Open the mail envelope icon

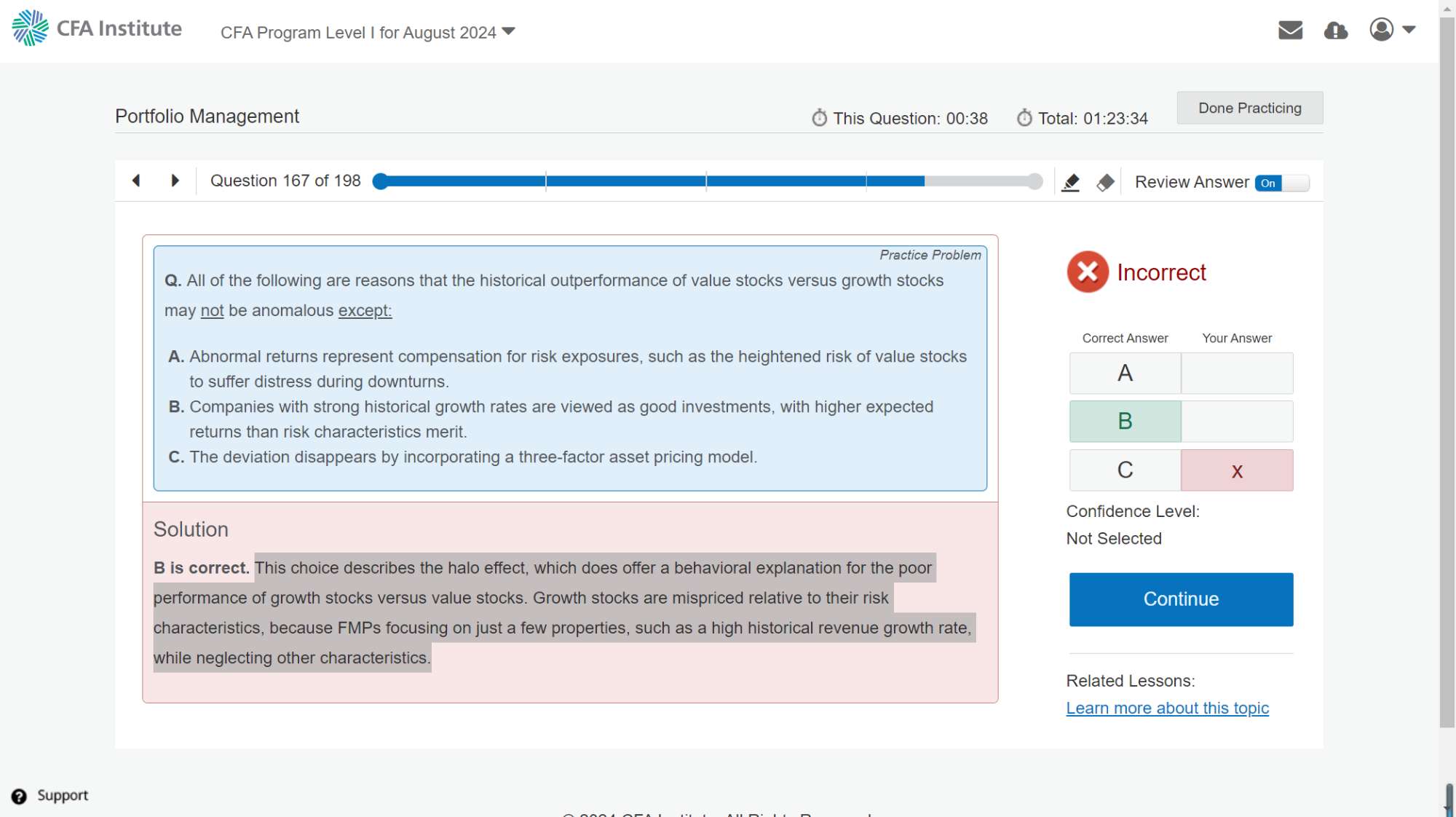click(x=1290, y=30)
